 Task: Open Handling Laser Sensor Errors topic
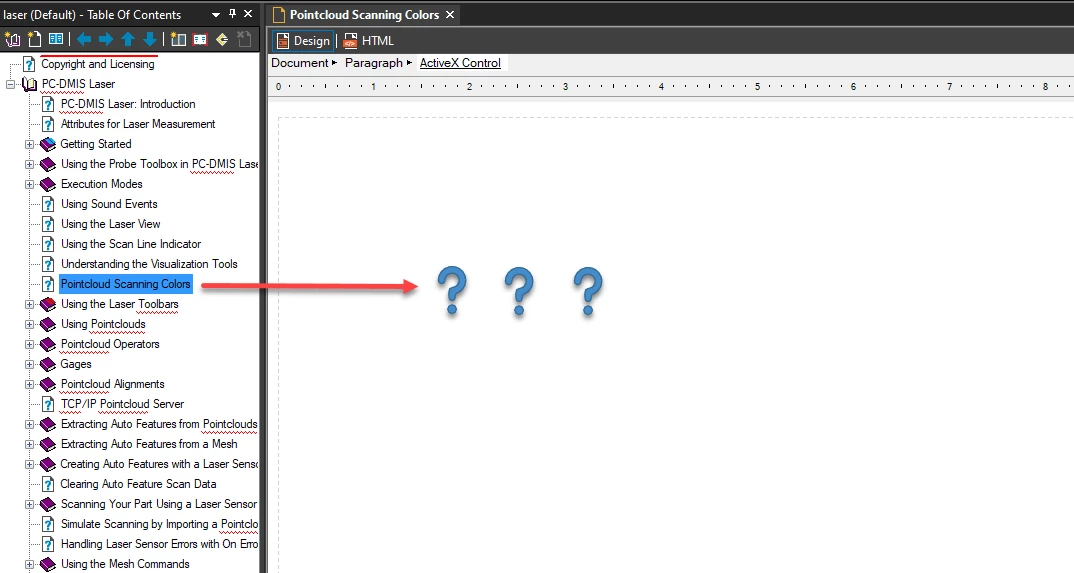pos(159,544)
